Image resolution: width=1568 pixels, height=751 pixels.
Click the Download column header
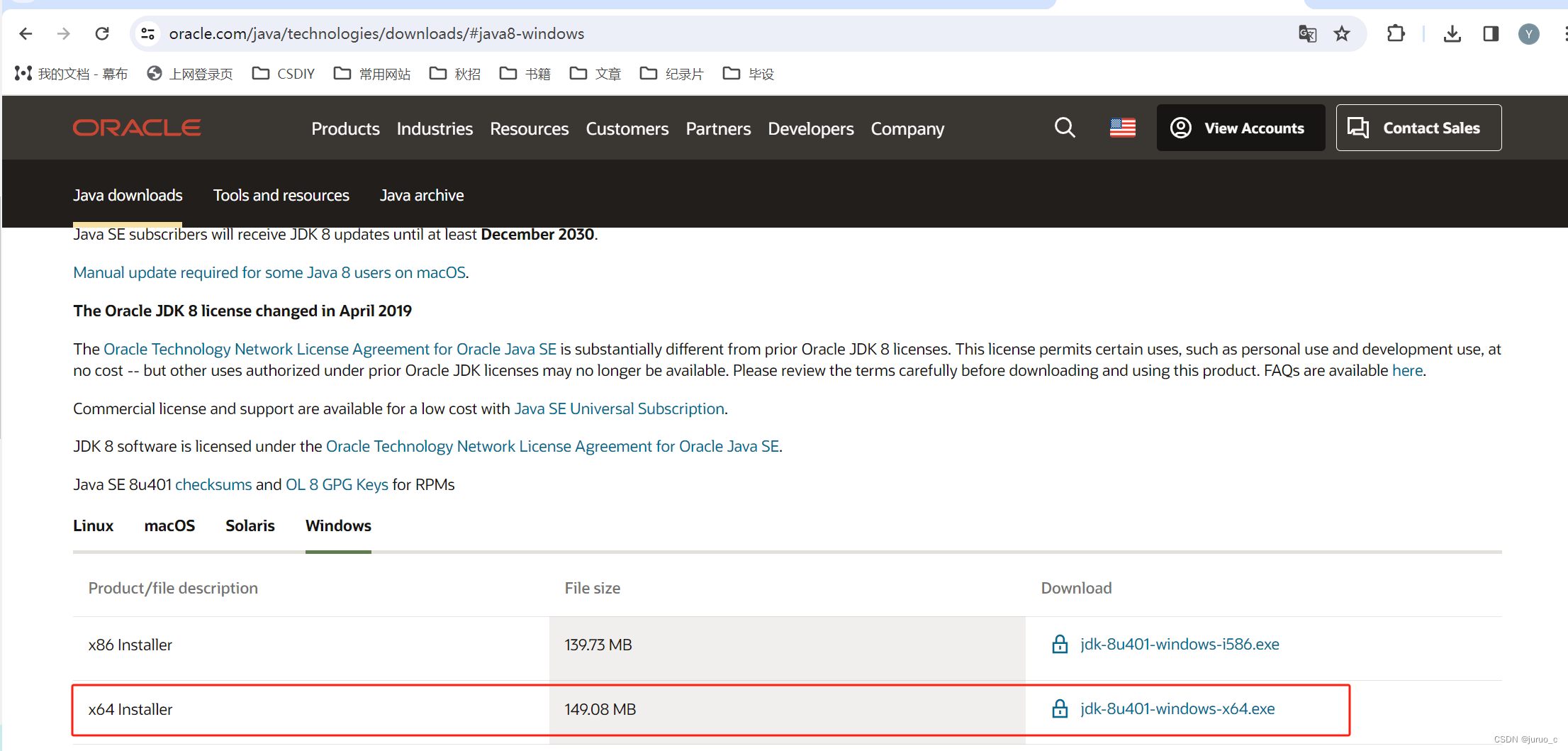point(1076,588)
